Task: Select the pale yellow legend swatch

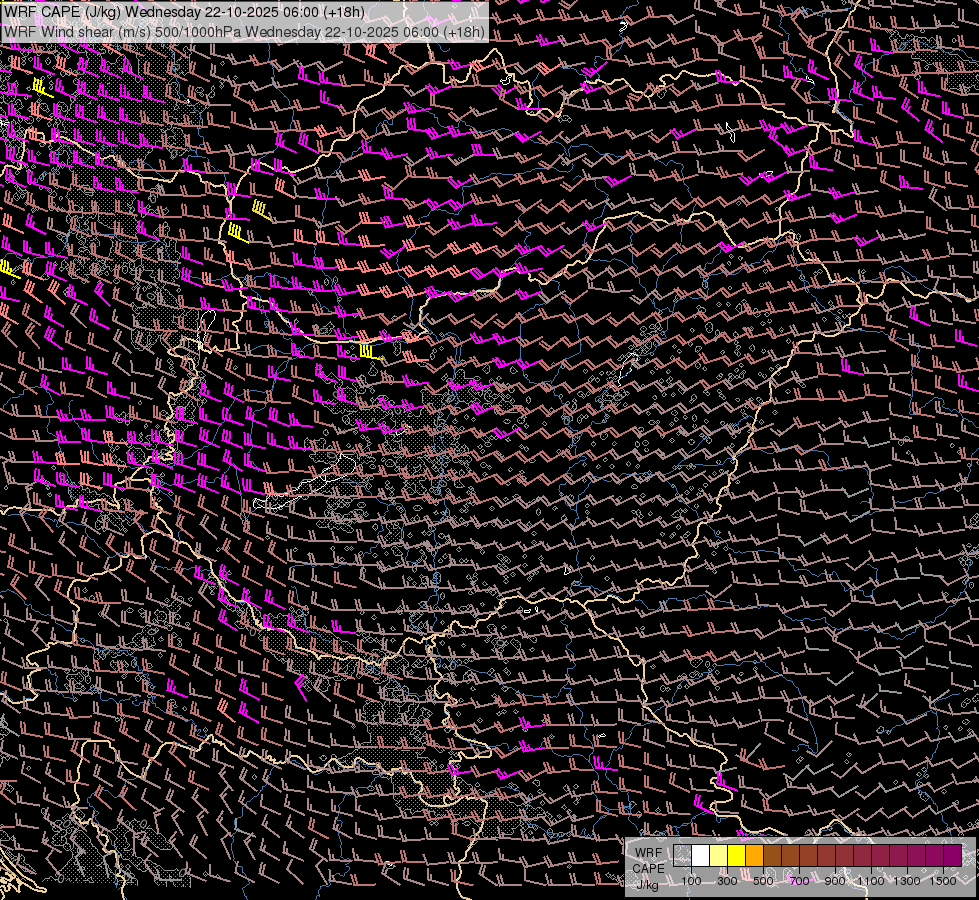Action: pyautogui.click(x=719, y=856)
